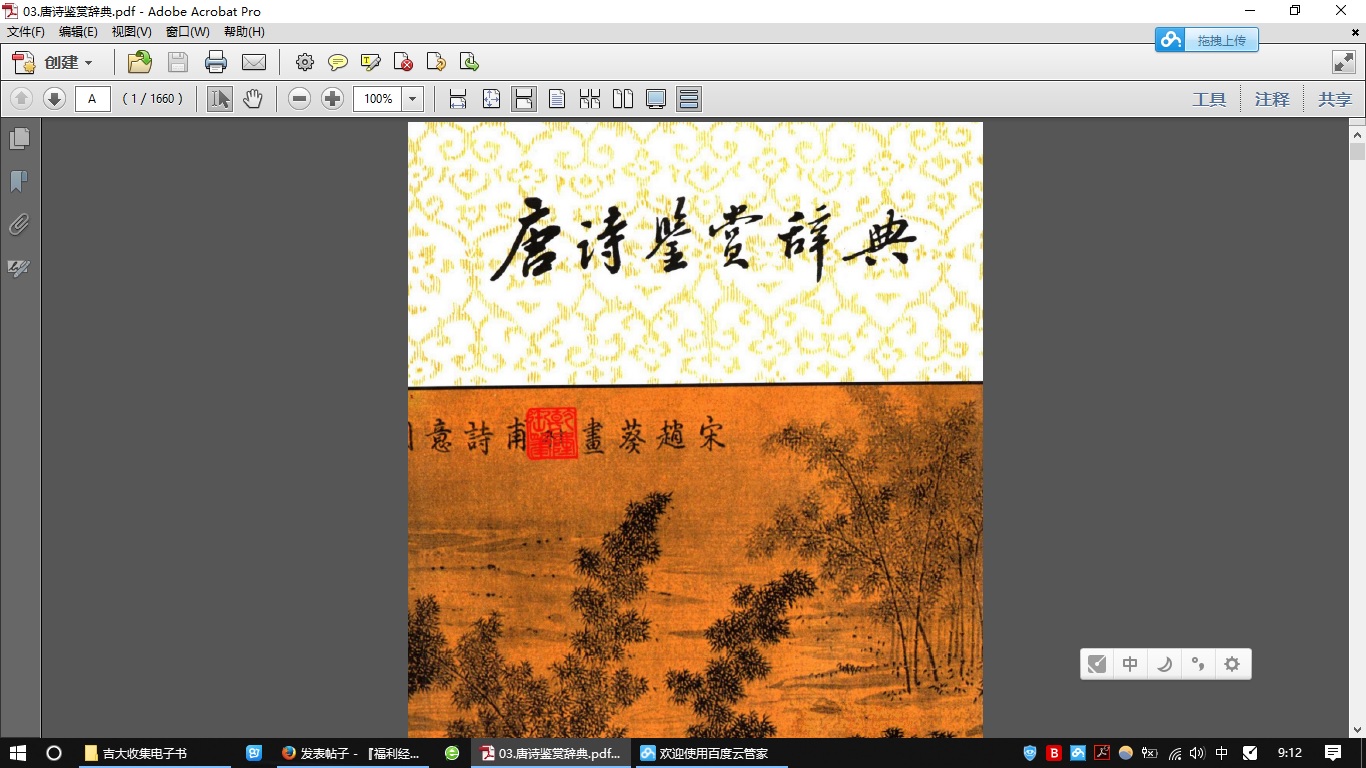1366x768 pixels.
Task: Select the highlight text tool icon
Action: point(371,62)
